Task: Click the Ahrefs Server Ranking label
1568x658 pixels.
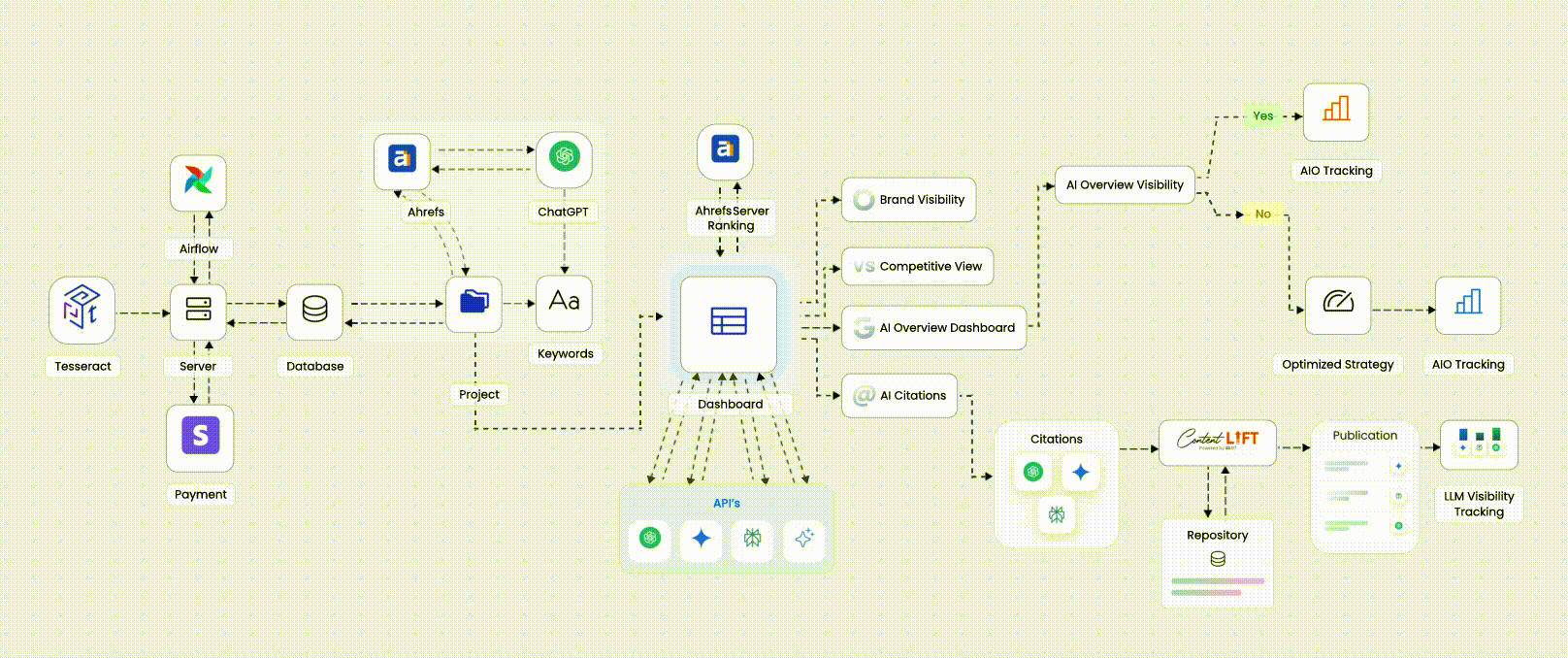Action: tap(731, 217)
